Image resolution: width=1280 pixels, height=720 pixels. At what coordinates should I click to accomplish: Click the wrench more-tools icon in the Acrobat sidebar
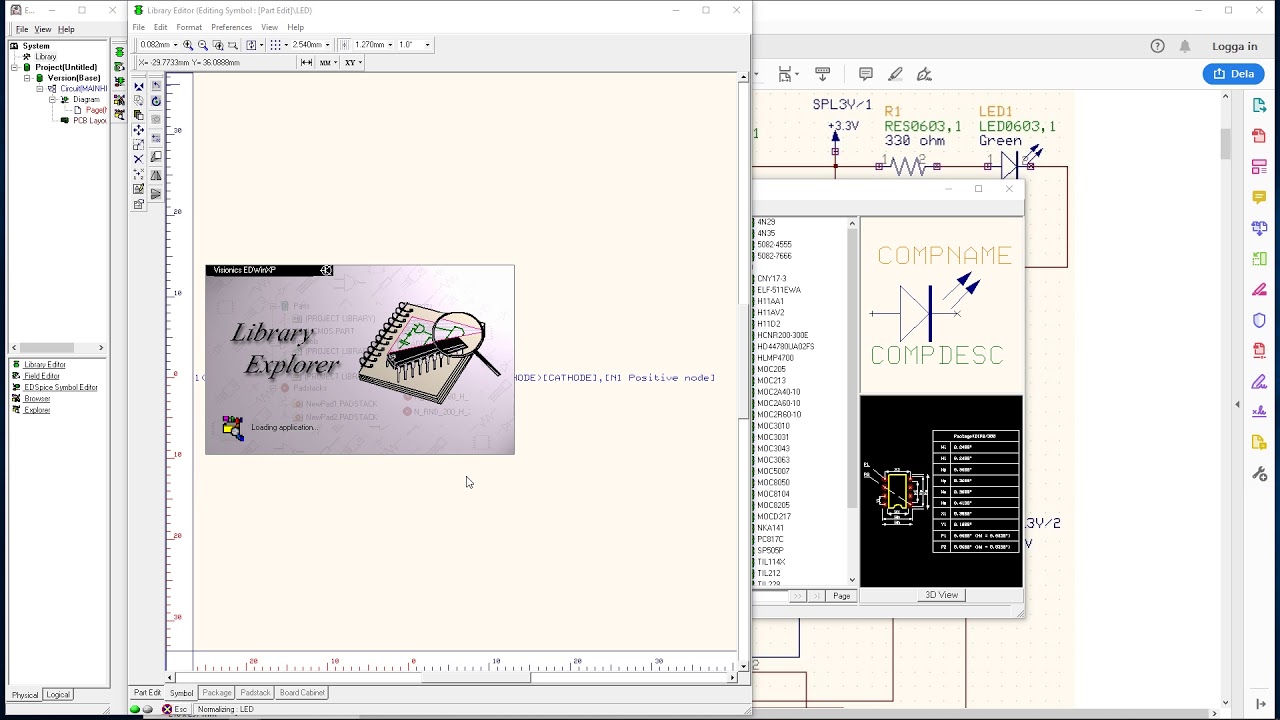coord(1259,474)
